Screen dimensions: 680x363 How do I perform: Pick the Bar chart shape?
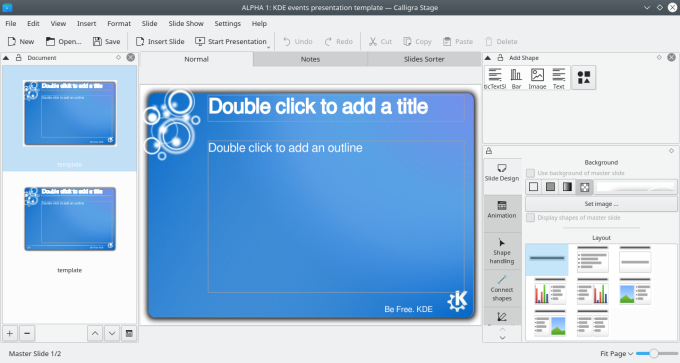(x=516, y=78)
